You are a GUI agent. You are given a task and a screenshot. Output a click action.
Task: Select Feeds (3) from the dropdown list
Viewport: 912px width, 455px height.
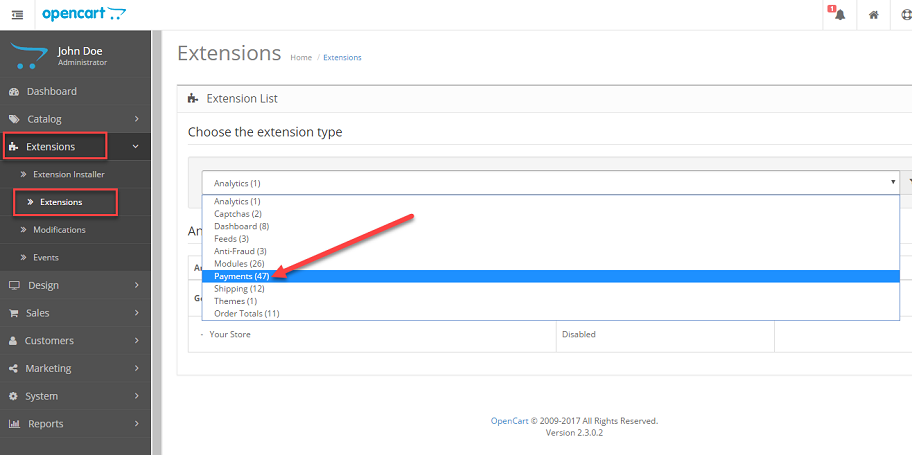pyautogui.click(x=550, y=239)
